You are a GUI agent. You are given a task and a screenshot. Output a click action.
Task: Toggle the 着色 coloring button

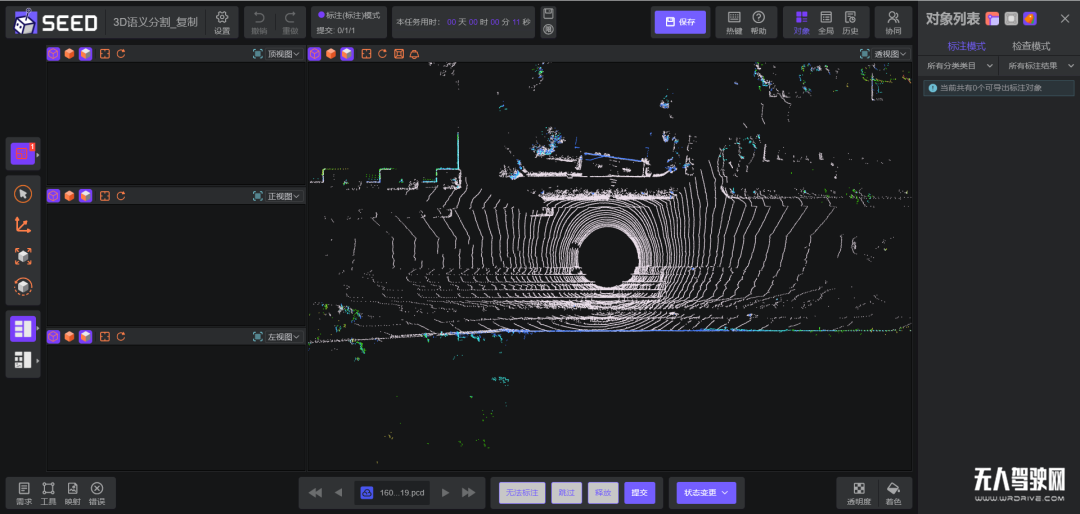click(x=893, y=493)
